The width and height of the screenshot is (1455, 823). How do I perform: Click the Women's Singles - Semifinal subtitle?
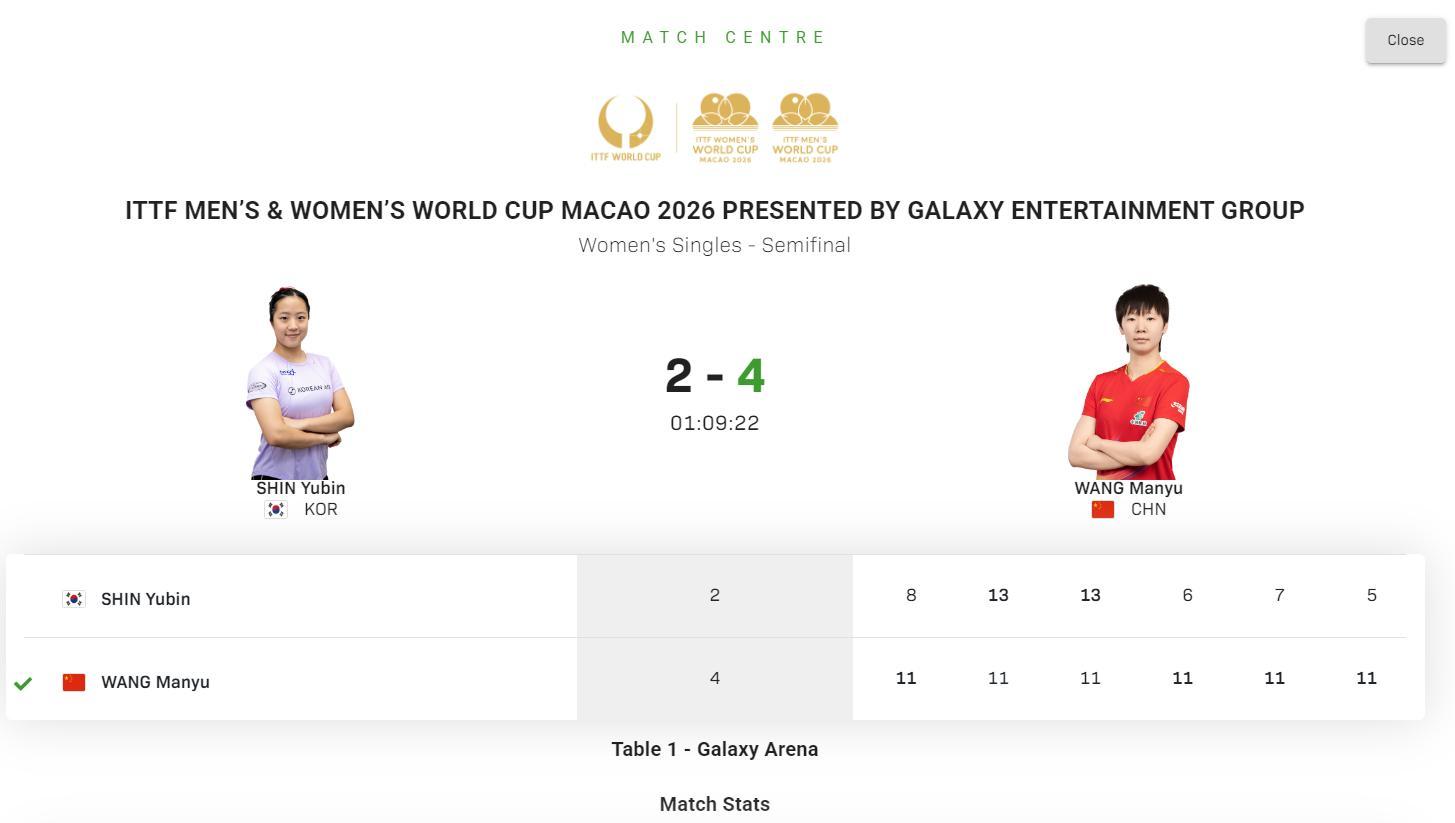(x=714, y=245)
